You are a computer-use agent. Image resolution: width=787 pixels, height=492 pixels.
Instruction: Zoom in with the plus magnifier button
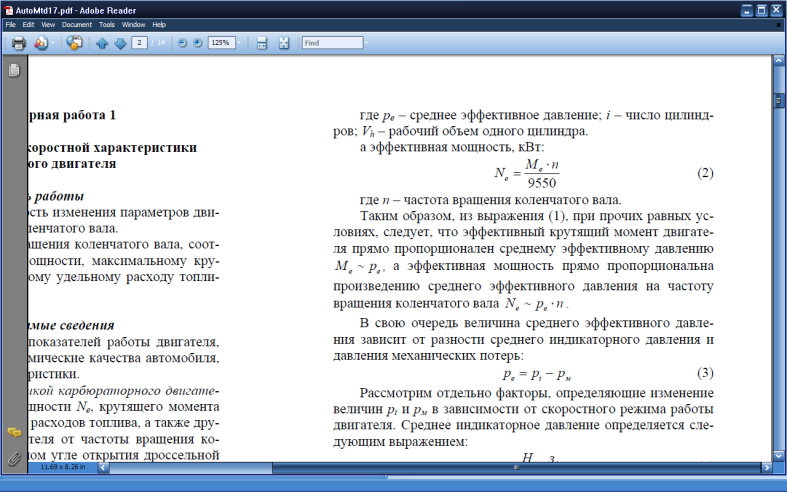198,43
